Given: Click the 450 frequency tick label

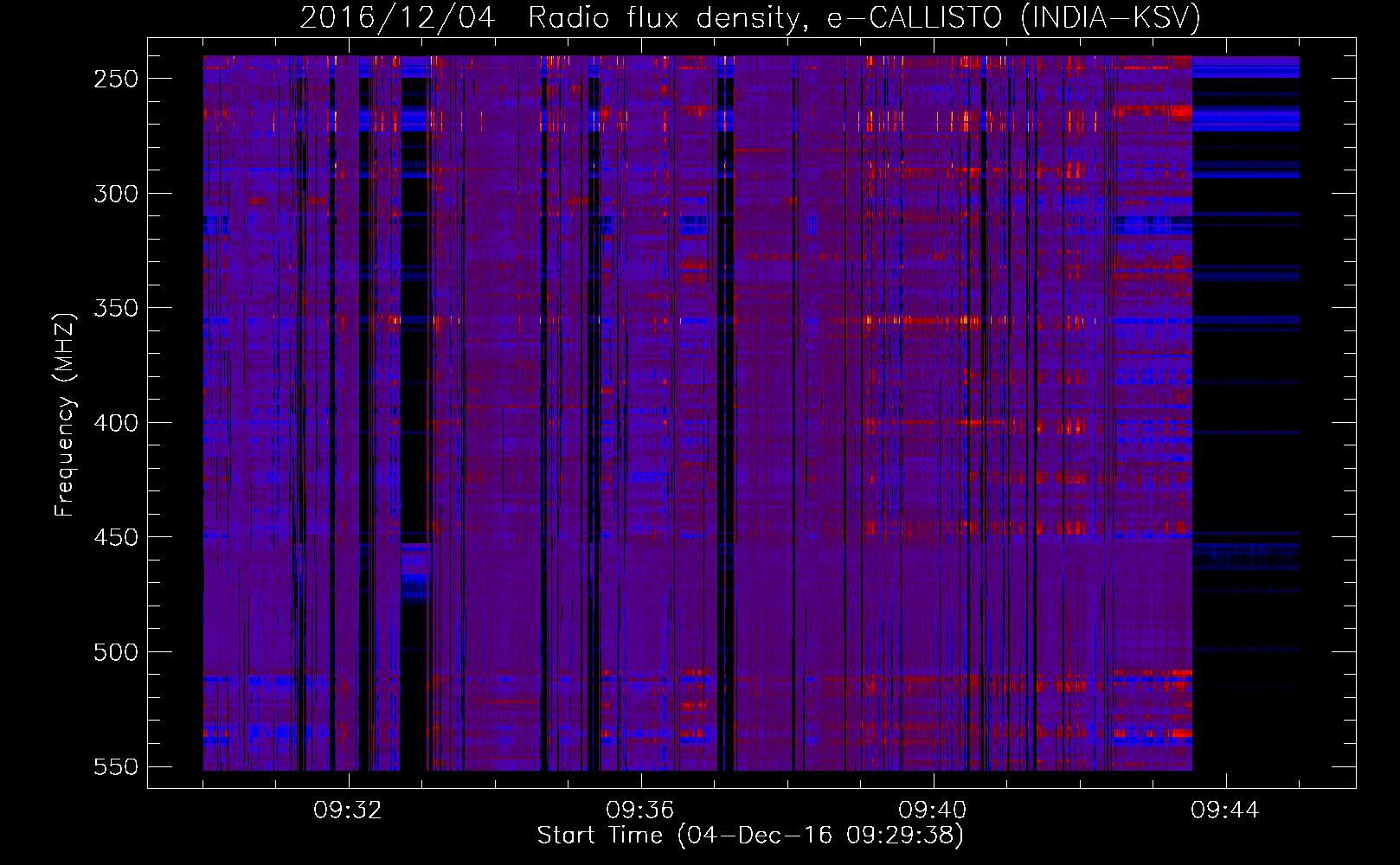Looking at the screenshot, I should [116, 537].
